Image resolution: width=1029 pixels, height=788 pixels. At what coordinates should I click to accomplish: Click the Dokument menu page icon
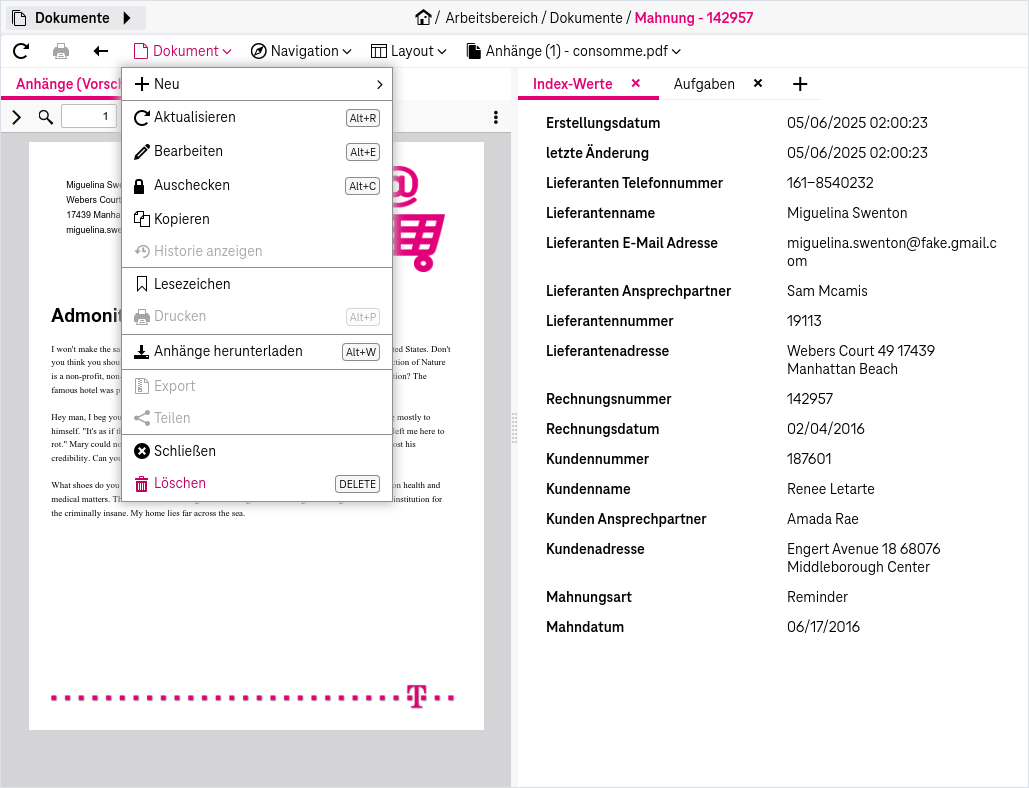pos(140,51)
